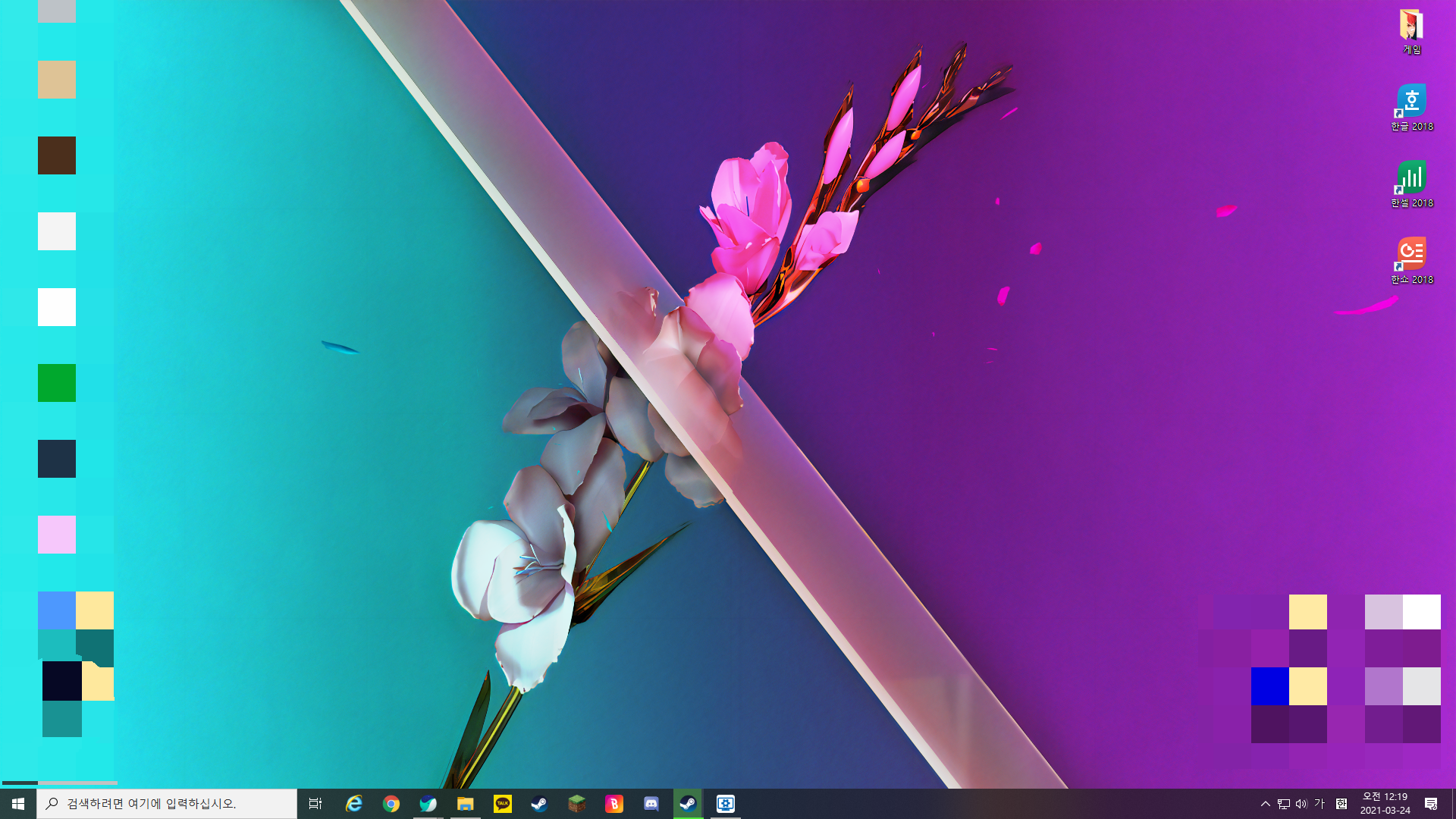
Task: Open KakaoTalk from the taskbar
Action: [503, 804]
